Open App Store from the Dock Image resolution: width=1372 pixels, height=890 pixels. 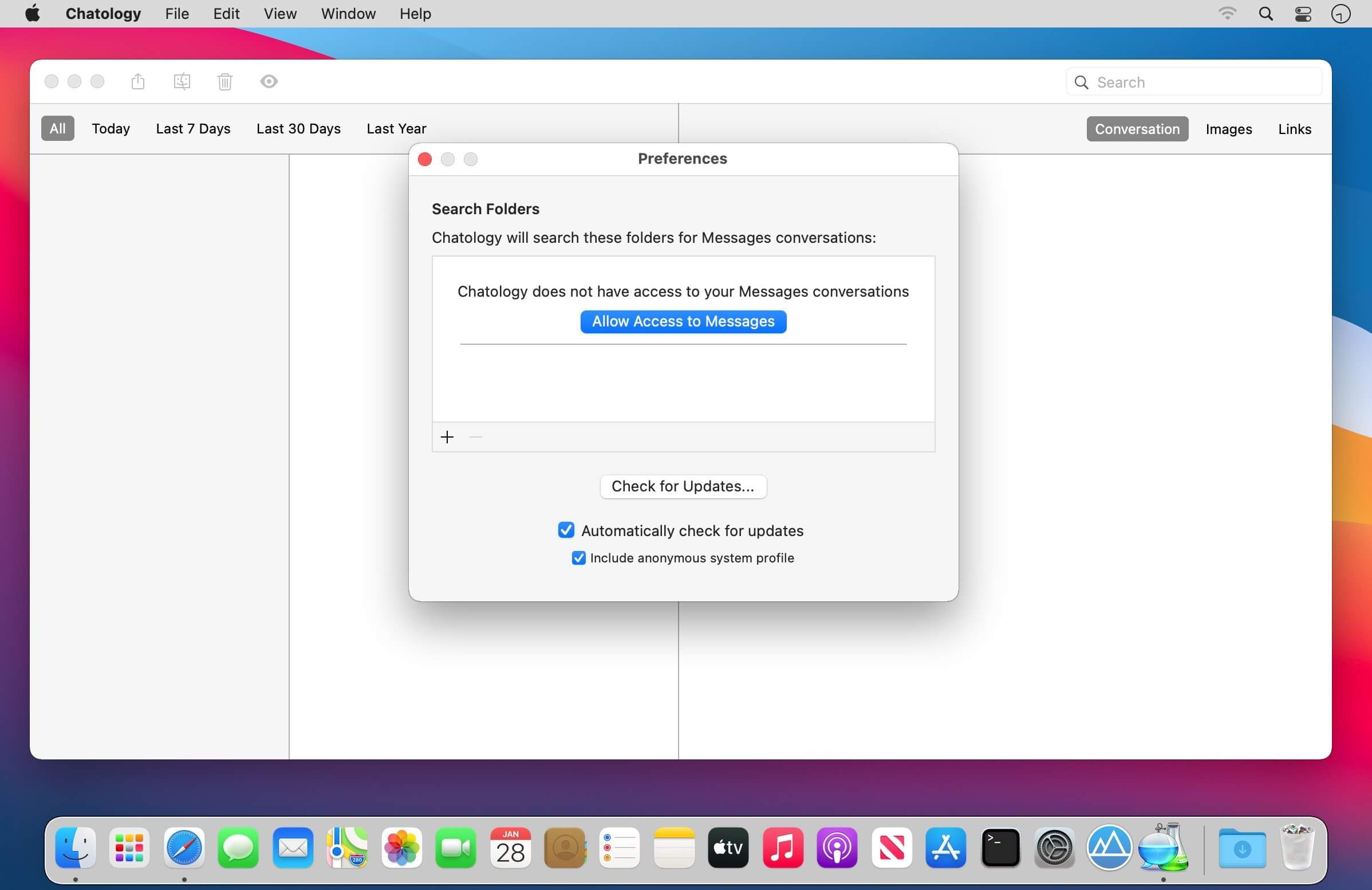[x=946, y=848]
